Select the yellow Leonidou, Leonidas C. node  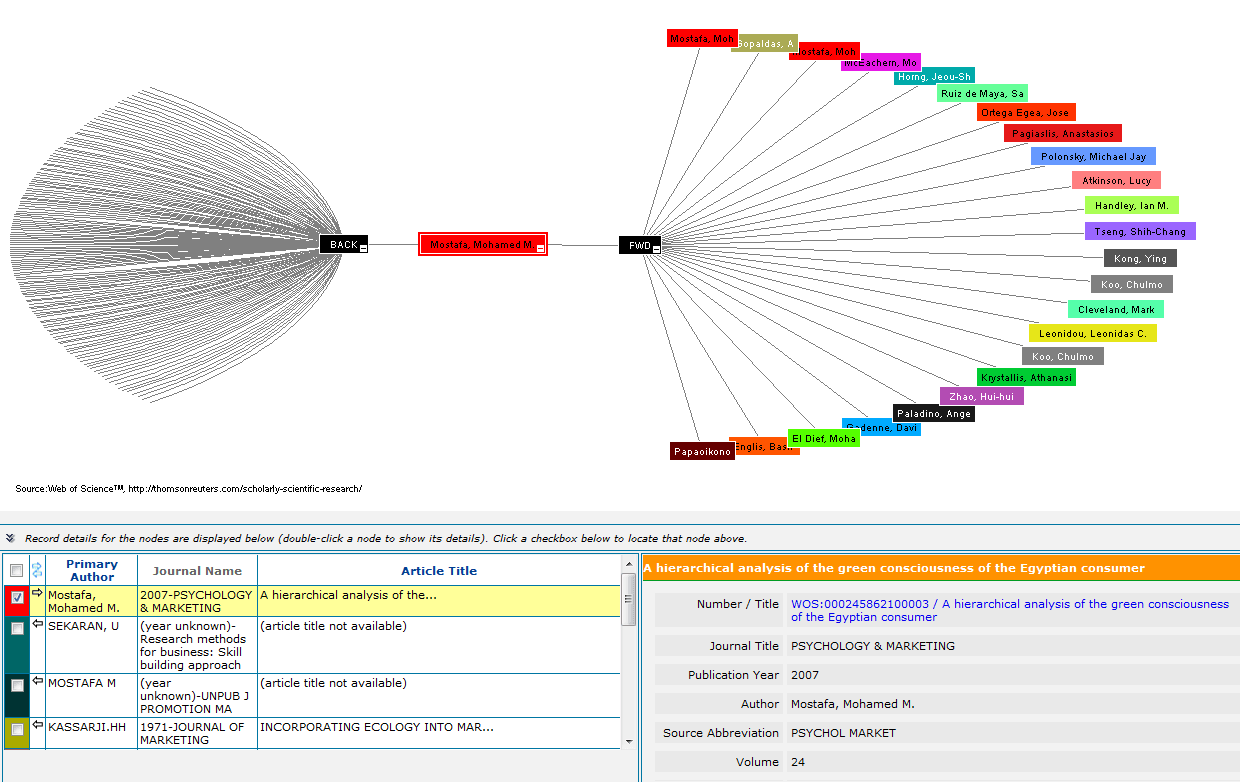(1093, 333)
